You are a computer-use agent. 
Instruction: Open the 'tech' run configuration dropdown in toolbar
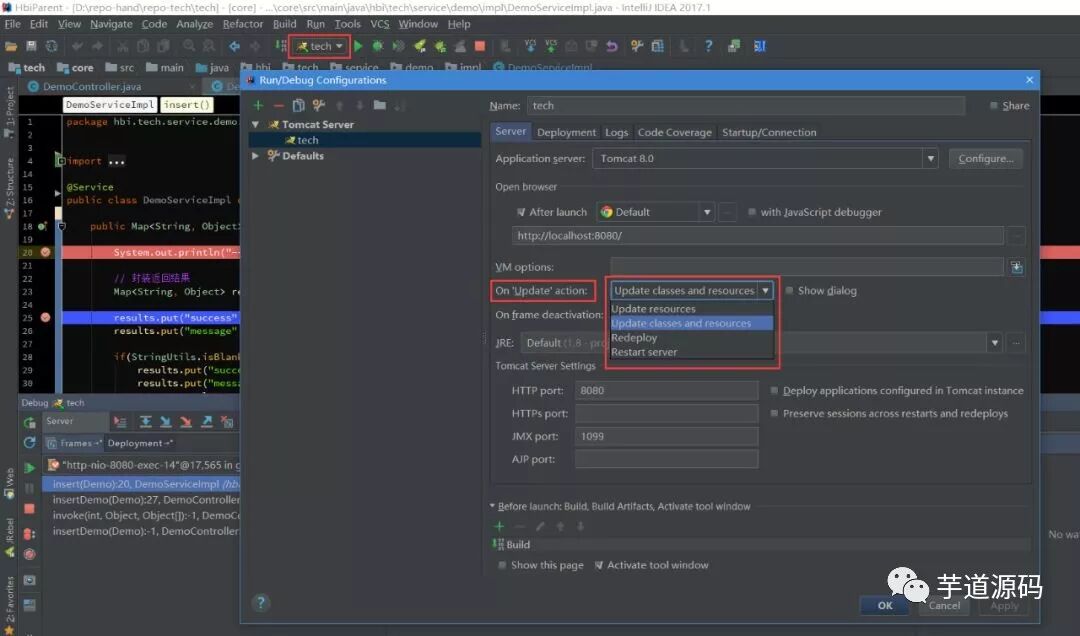tap(320, 46)
